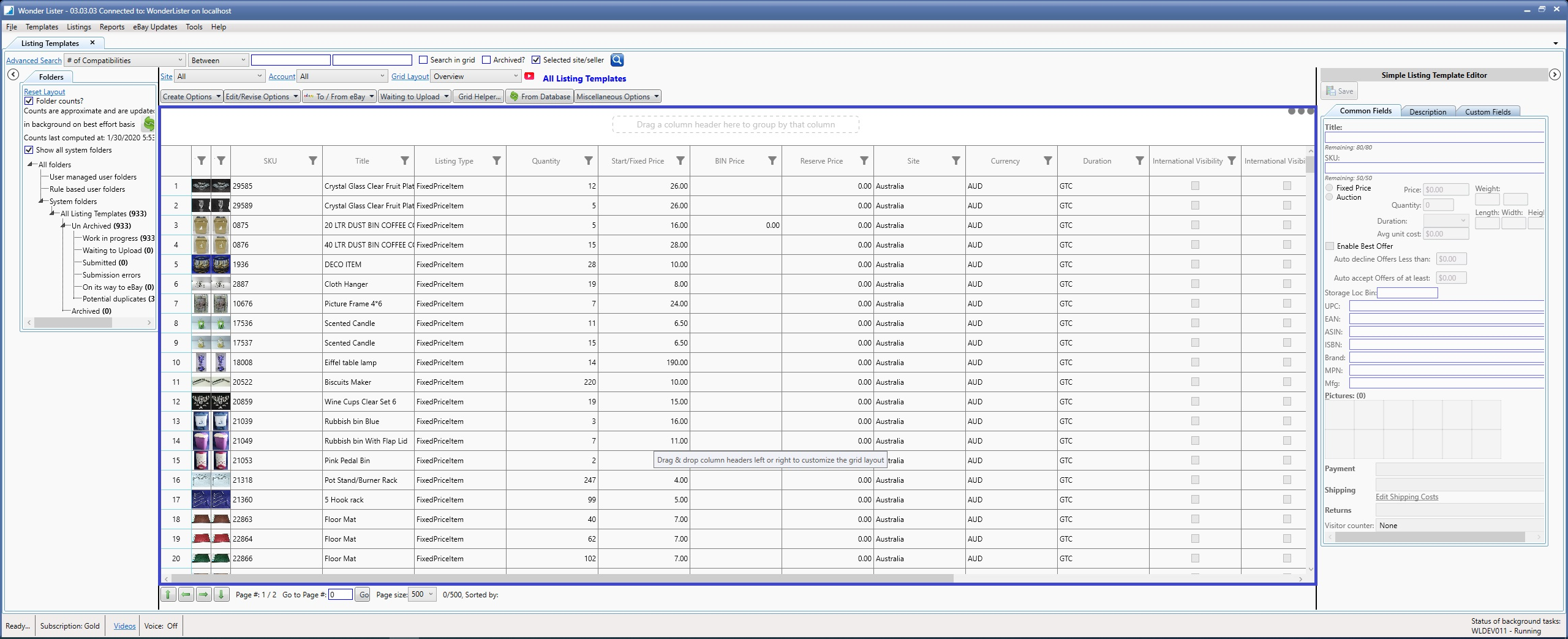Expand Edit/Revise Options dropdown
The image size is (1568, 639).
[x=262, y=97]
